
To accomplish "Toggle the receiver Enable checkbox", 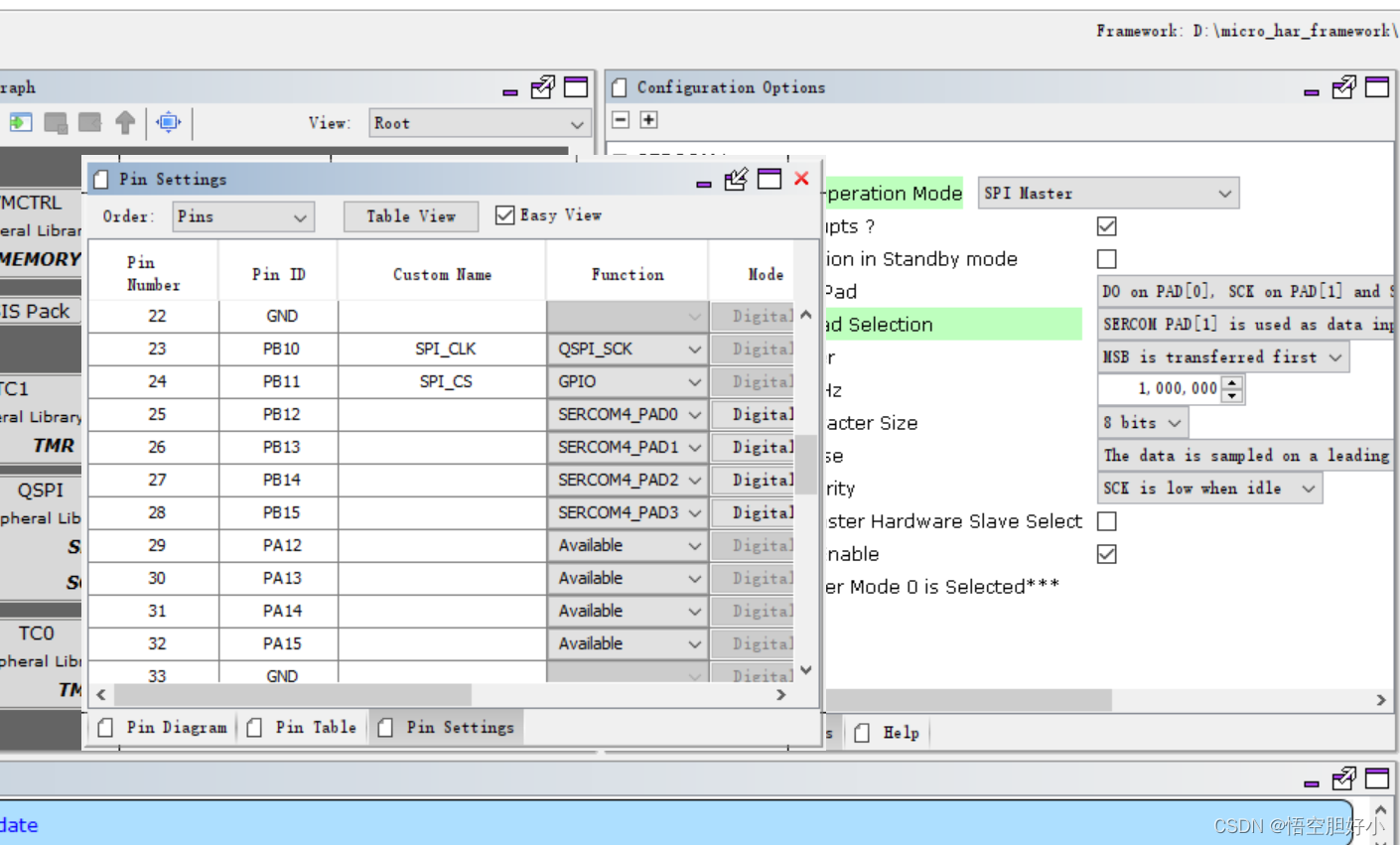I will [1107, 554].
